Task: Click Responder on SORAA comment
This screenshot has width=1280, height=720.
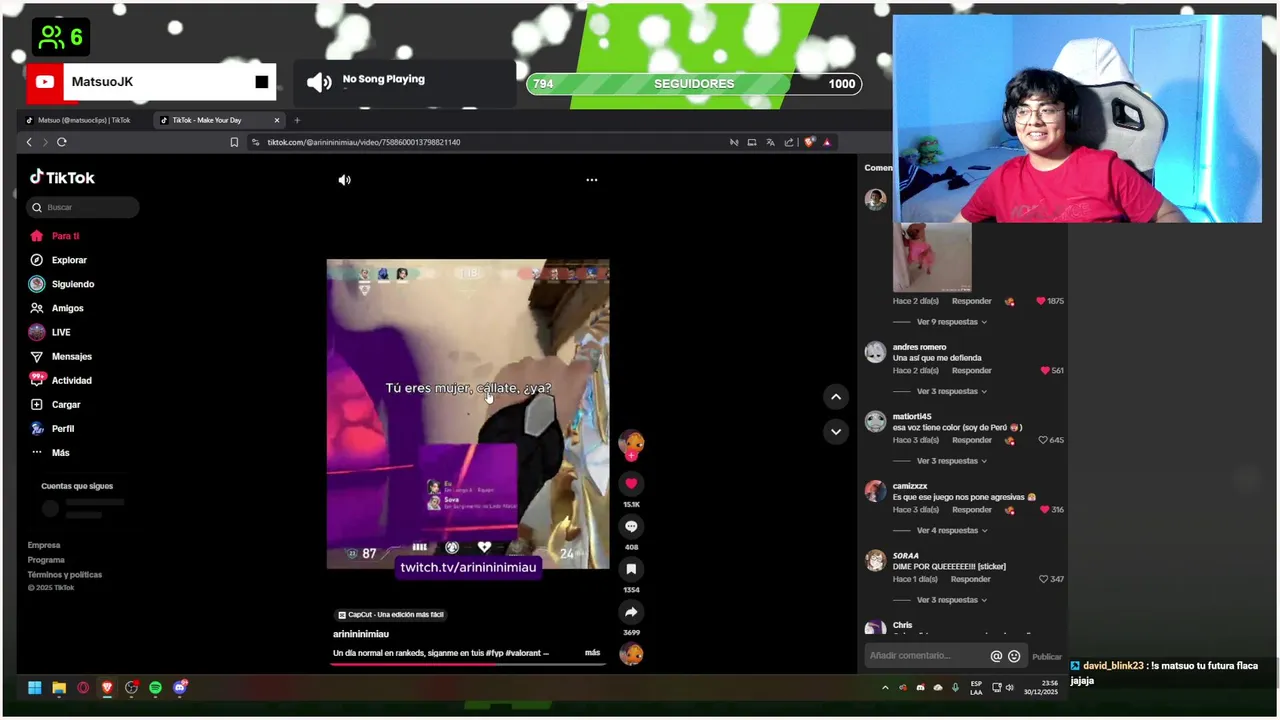Action: coord(970,579)
